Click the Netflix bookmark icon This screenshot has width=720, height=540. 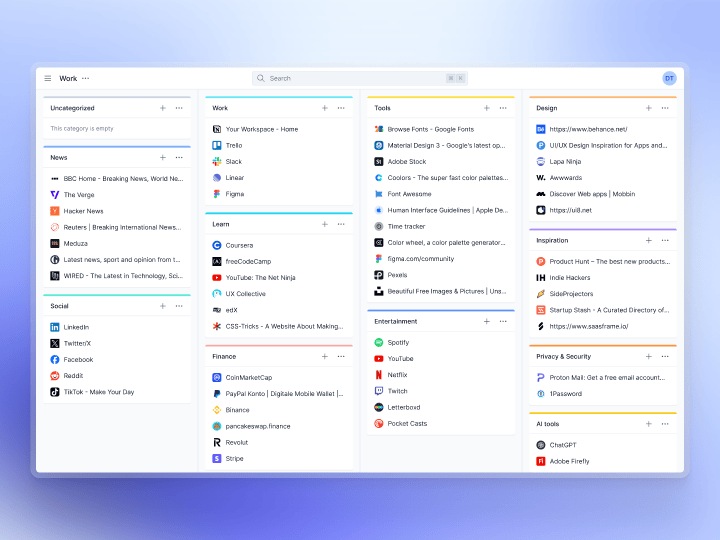click(379, 375)
